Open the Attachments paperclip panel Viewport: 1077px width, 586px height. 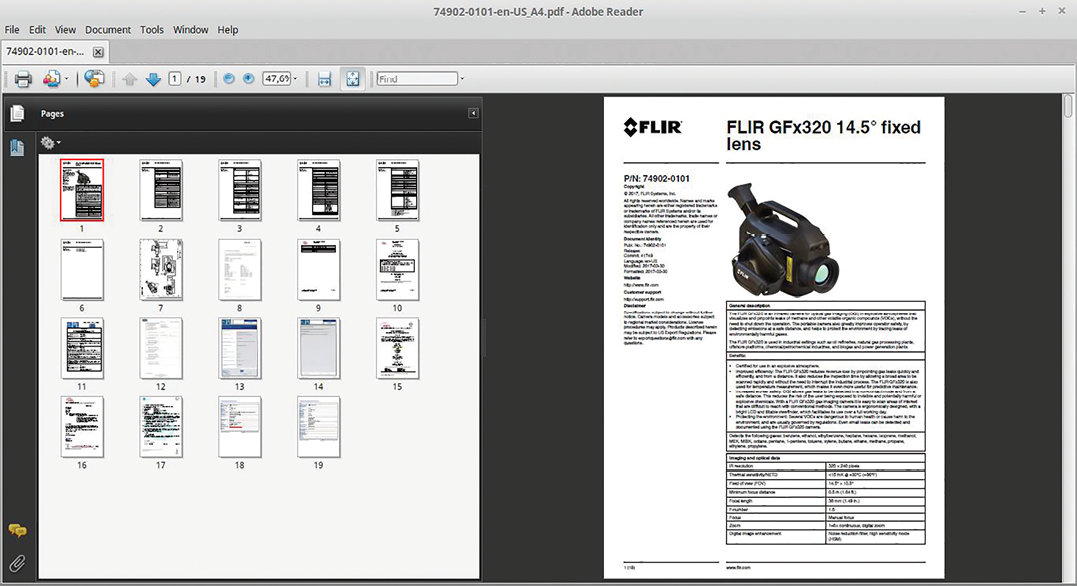click(x=17, y=564)
